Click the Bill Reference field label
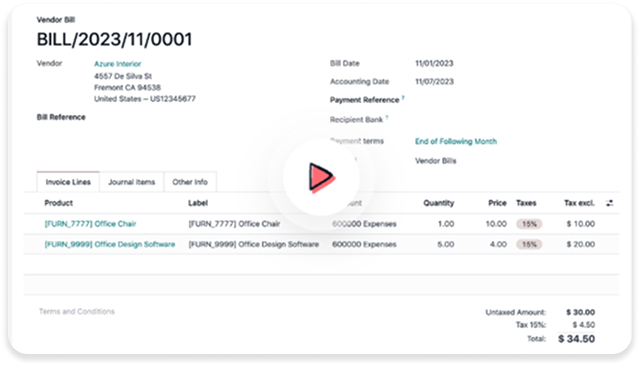This screenshot has width=640, height=366. [x=61, y=118]
